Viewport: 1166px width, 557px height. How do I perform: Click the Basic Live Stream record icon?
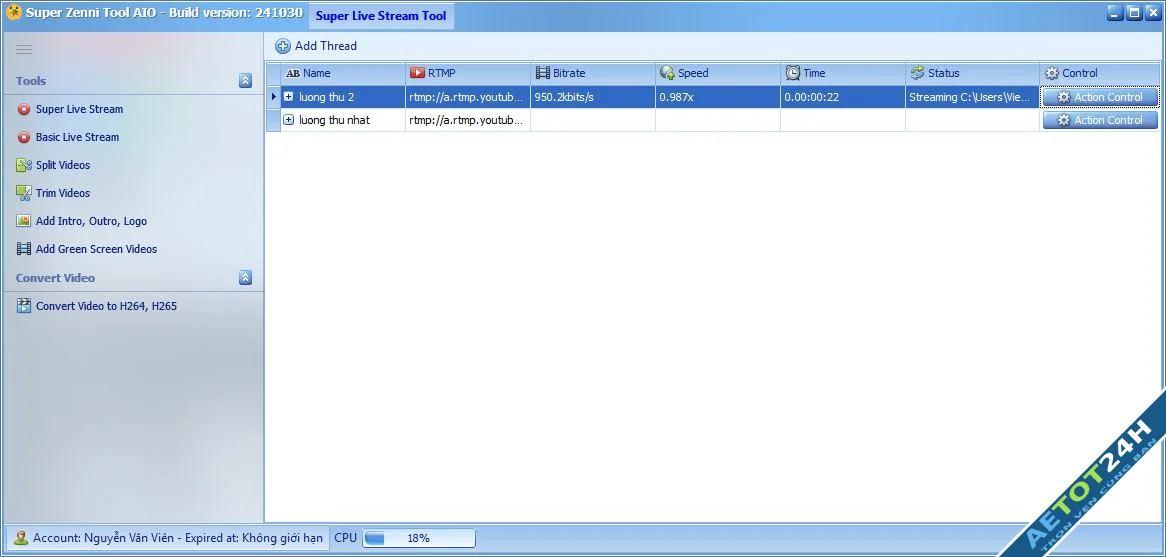(24, 138)
